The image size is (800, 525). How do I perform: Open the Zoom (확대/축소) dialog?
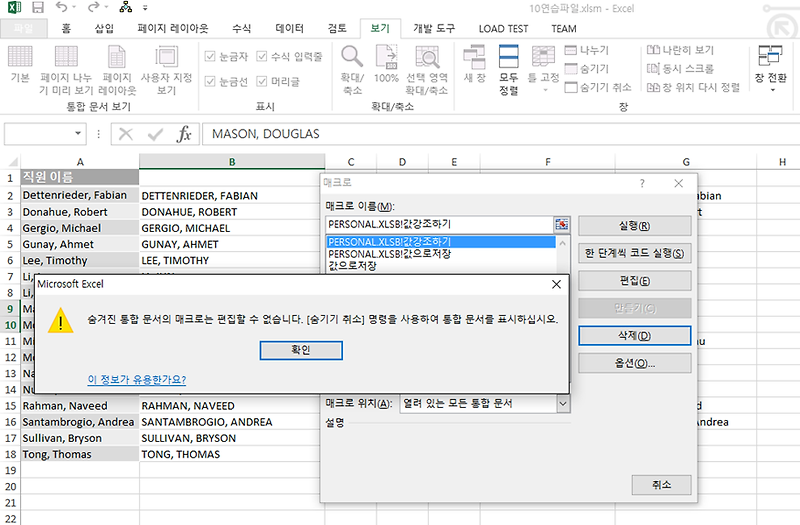[x=352, y=70]
